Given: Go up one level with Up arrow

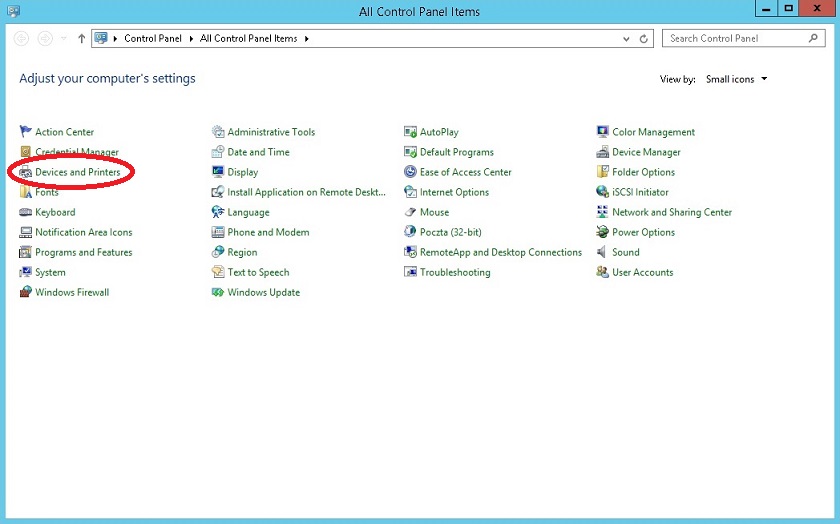Looking at the screenshot, I should coord(81,39).
